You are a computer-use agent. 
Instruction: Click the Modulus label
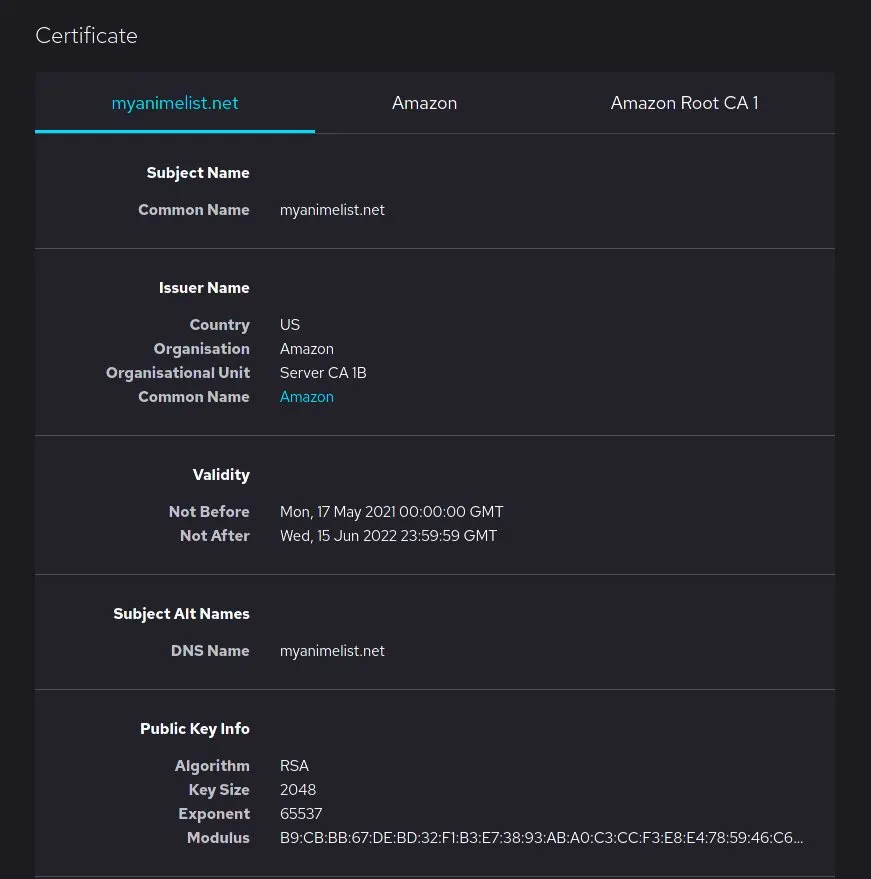218,838
